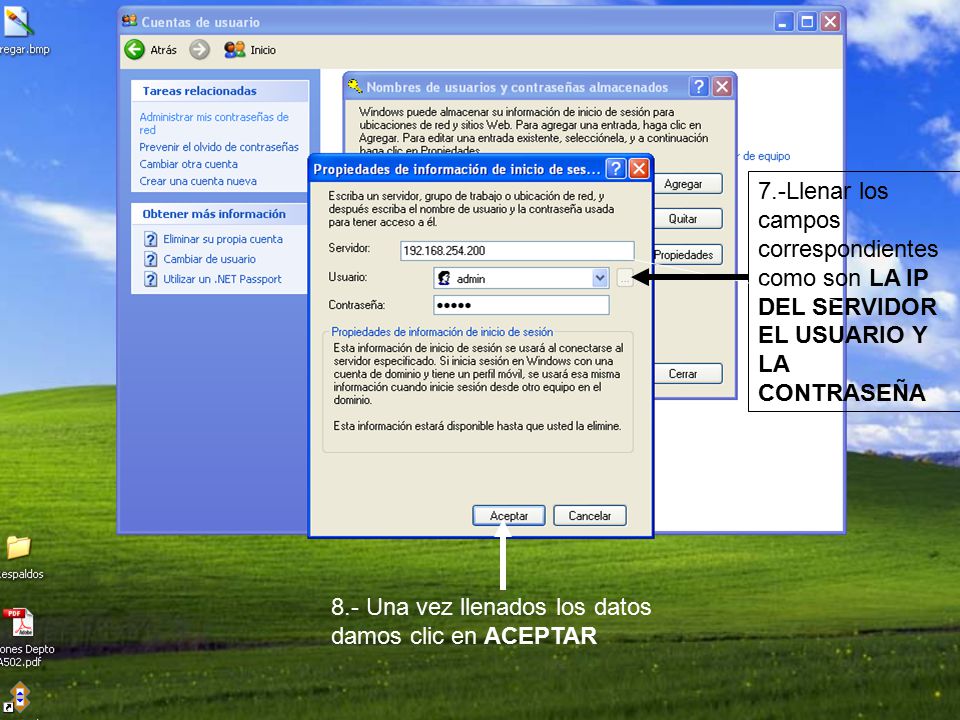Click Aceptar button
This screenshot has height=720, width=960.
click(x=509, y=516)
